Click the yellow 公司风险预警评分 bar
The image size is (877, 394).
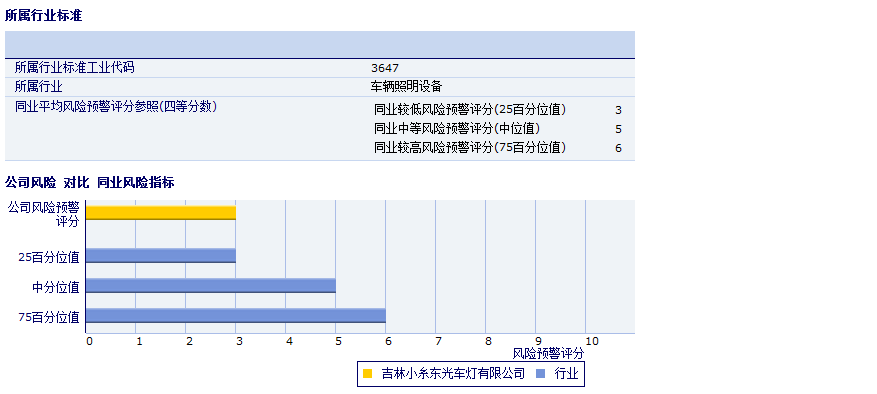point(161,213)
